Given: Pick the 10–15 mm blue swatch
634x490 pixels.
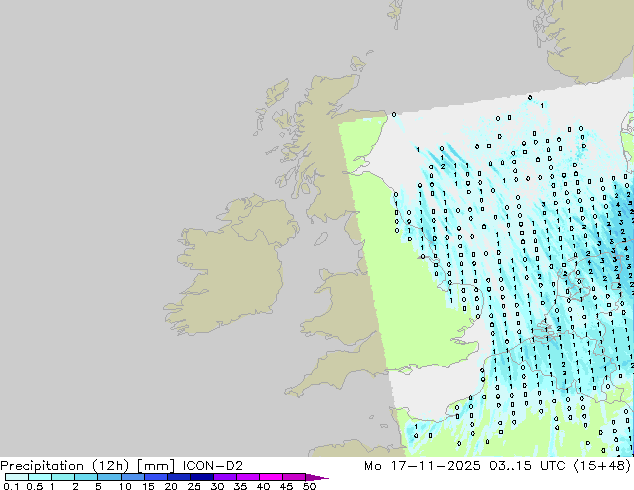Looking at the screenshot, I should pyautogui.click(x=133, y=477).
